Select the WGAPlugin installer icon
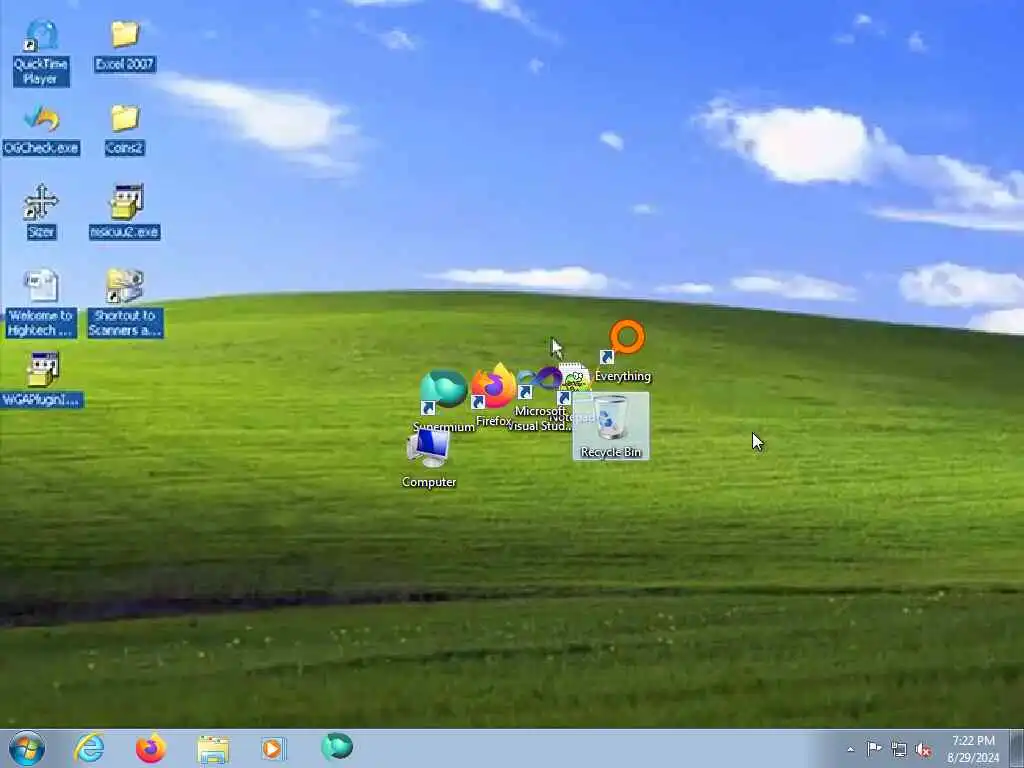 (42, 379)
